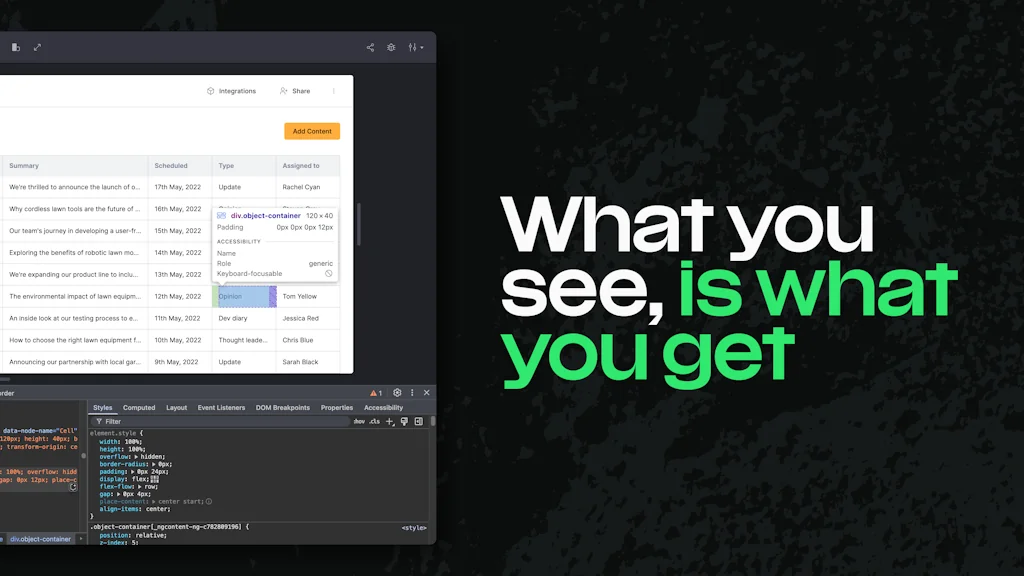
Task: Toggle the device layout icon
Action: [x=16, y=47]
